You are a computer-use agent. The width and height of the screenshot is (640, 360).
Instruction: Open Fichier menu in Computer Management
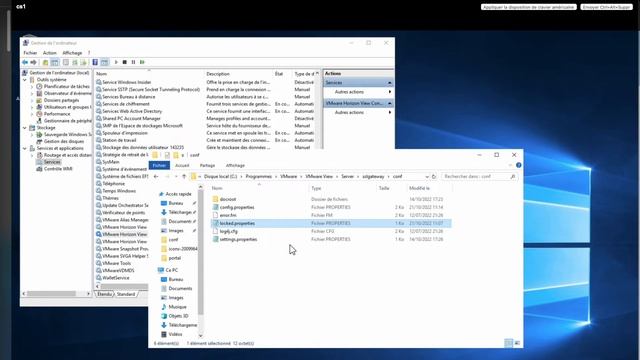[30, 53]
